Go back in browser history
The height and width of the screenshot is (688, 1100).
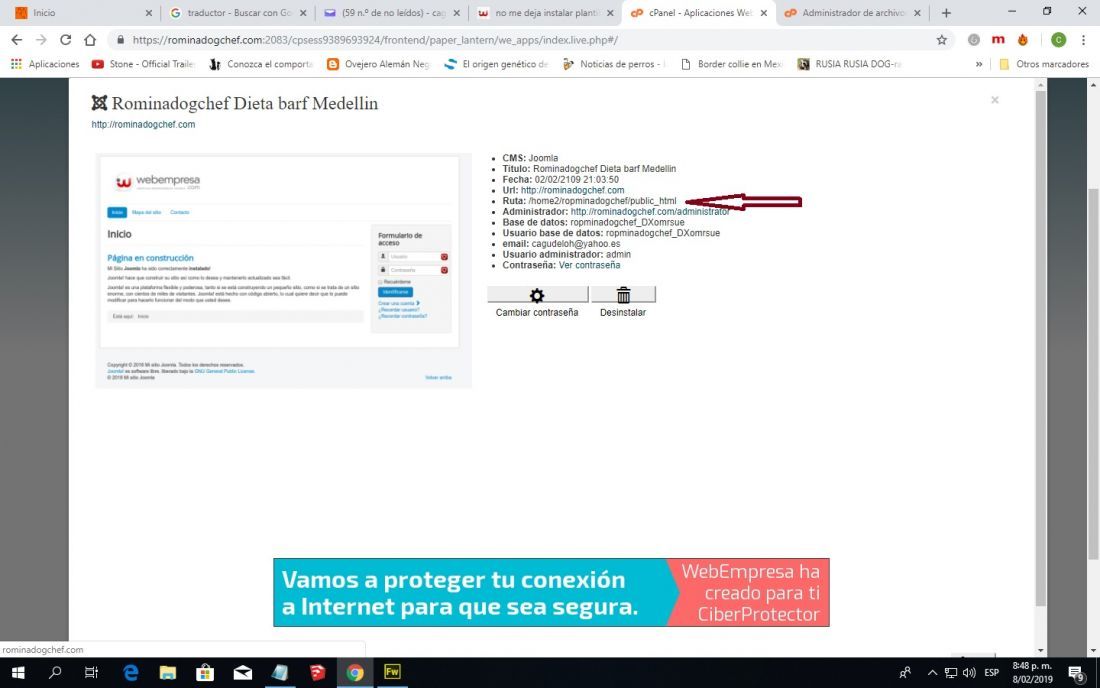tap(17, 40)
